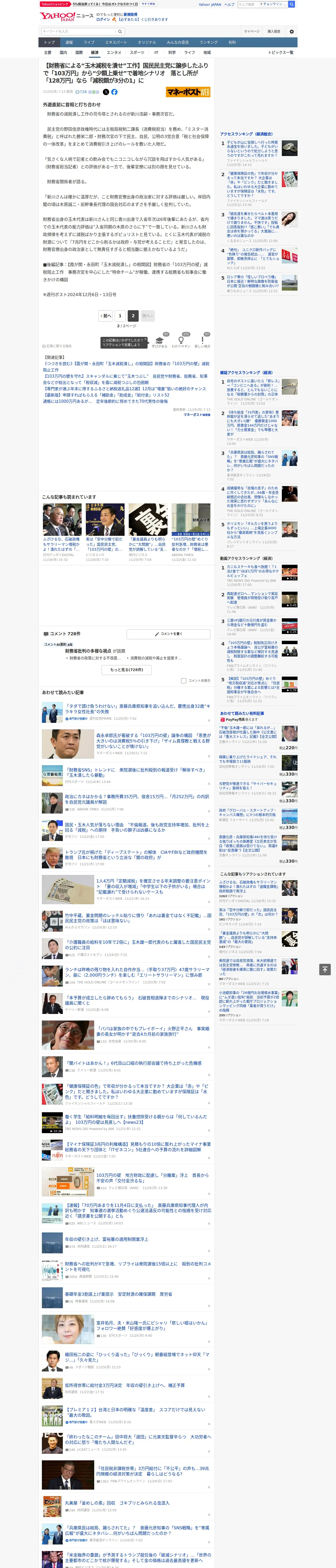The width and height of the screenshot is (336, 1568).
Task: React with 学びがある graduation cap icon
Action: click(x=160, y=340)
